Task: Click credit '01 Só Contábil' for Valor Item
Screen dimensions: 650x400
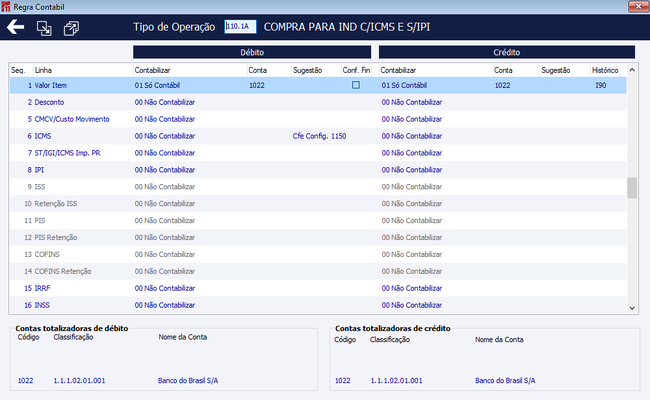Action: click(x=404, y=85)
